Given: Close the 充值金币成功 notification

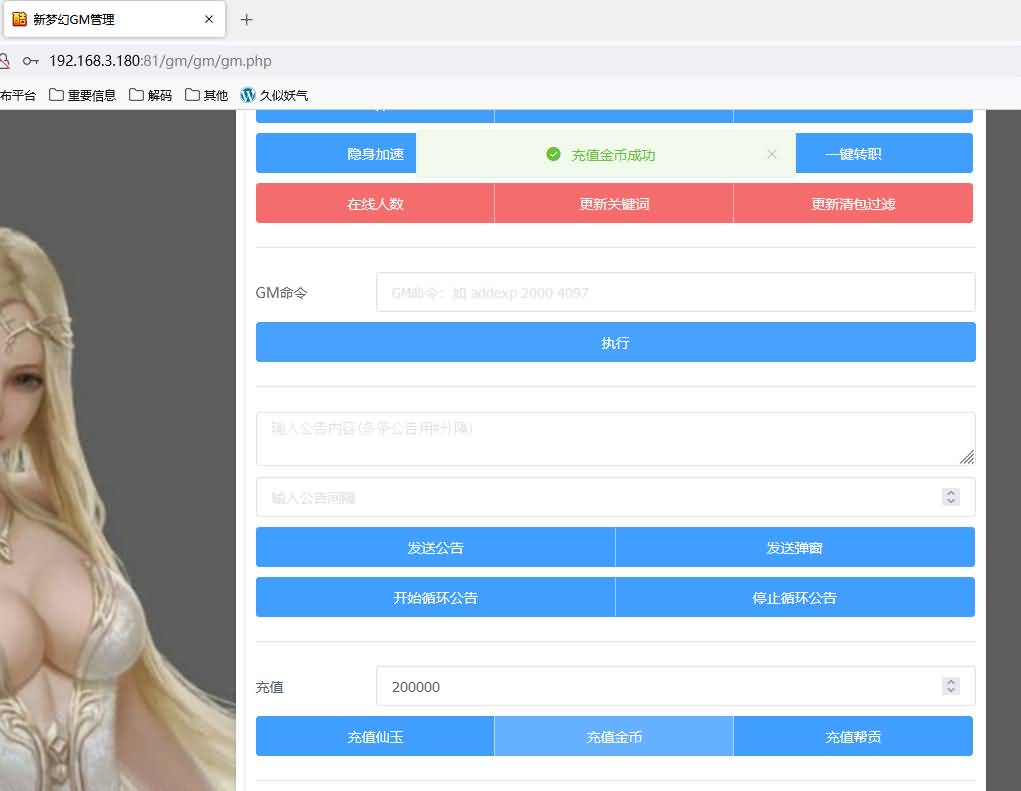Looking at the screenshot, I should pos(771,154).
